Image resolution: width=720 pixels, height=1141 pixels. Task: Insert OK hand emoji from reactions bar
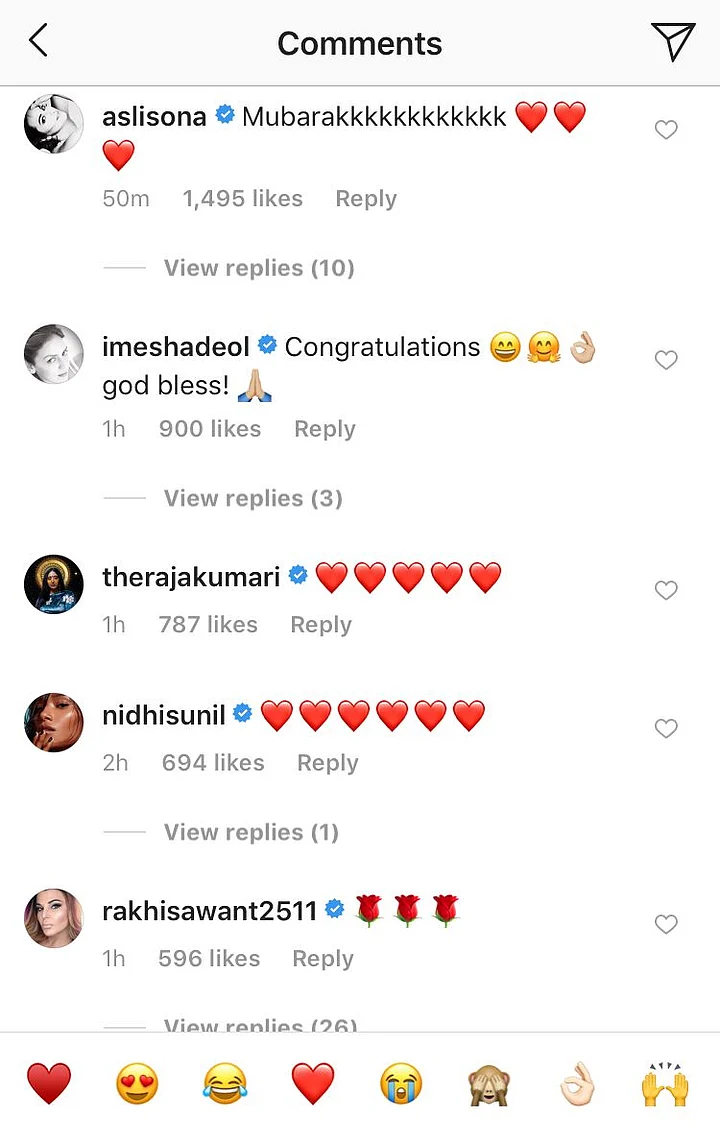577,1084
